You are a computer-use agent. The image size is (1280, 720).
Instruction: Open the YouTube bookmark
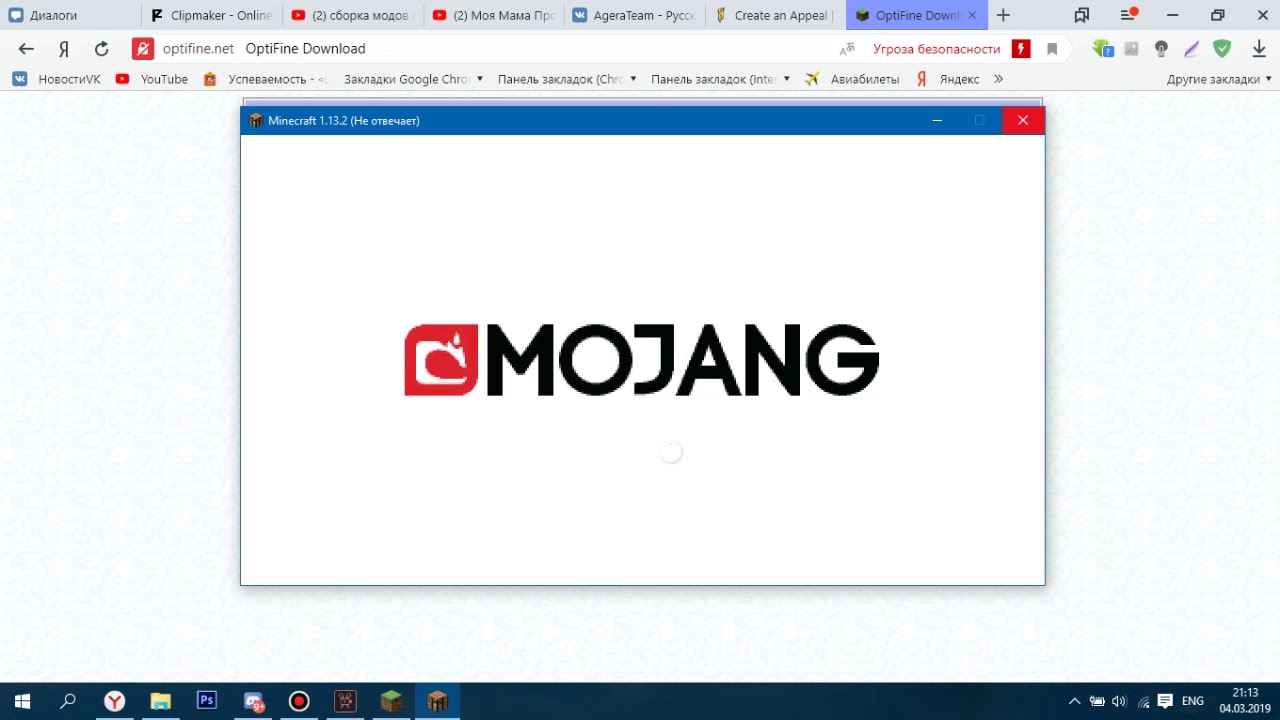coord(152,79)
